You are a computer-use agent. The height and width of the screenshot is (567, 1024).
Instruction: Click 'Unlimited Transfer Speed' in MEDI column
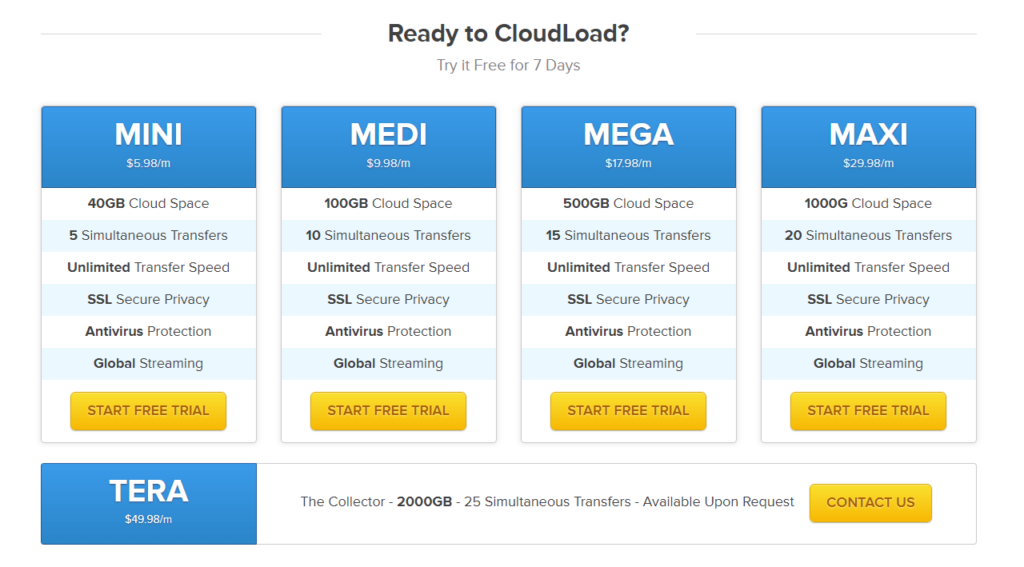coord(388,268)
